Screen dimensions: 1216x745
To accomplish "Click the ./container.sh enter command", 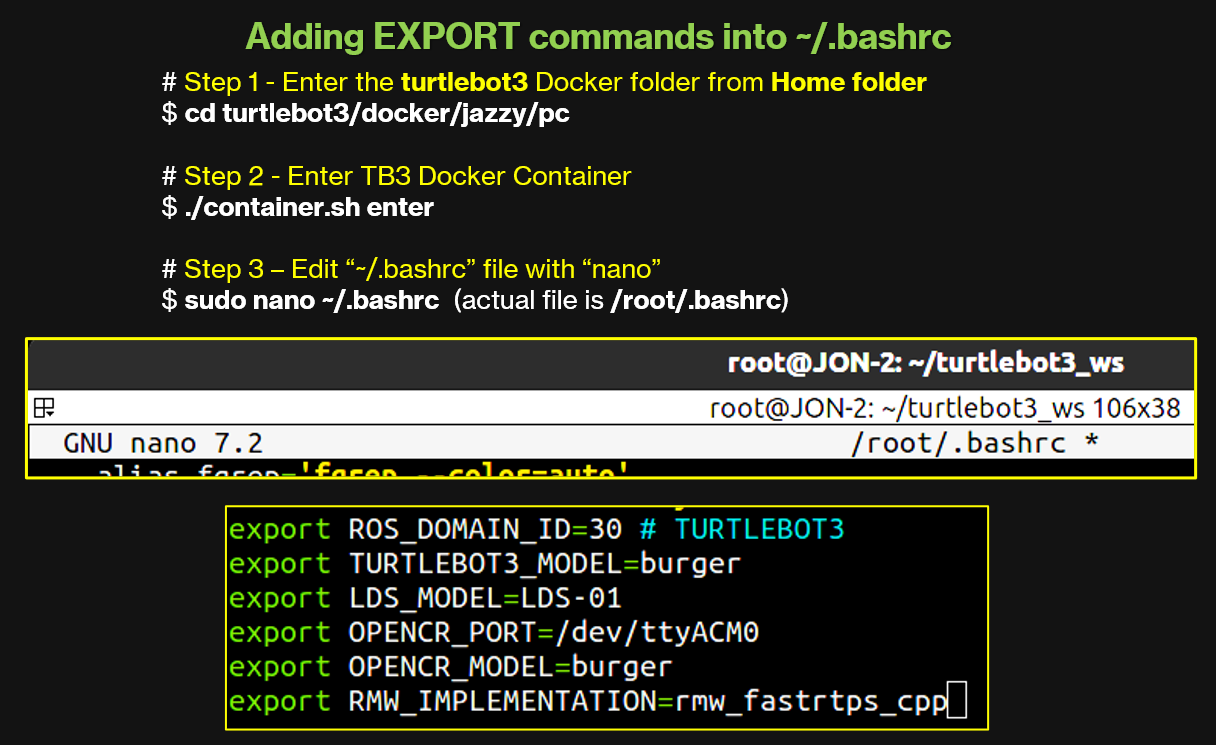I will tap(309, 207).
